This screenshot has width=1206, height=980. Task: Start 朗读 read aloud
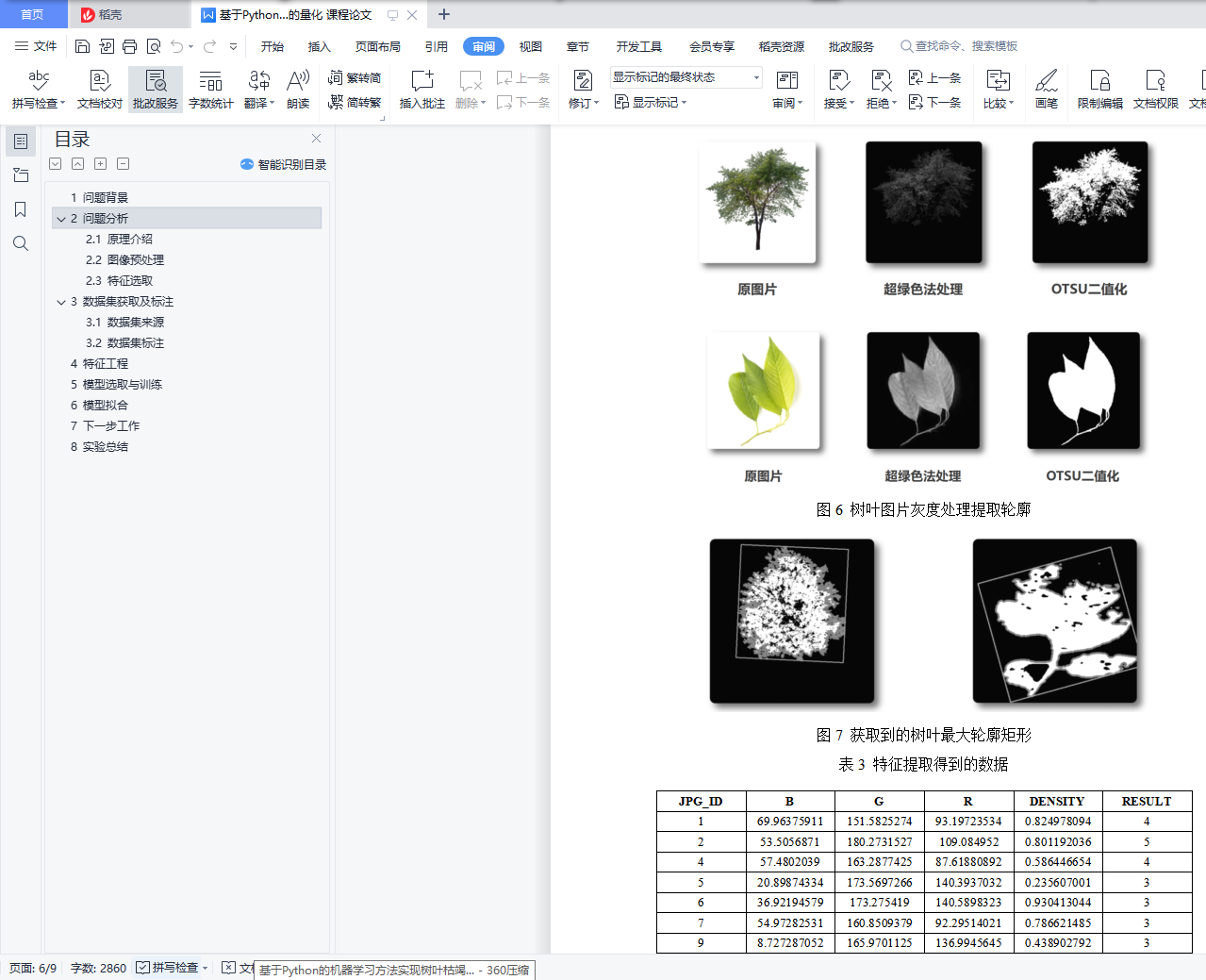coord(298,90)
